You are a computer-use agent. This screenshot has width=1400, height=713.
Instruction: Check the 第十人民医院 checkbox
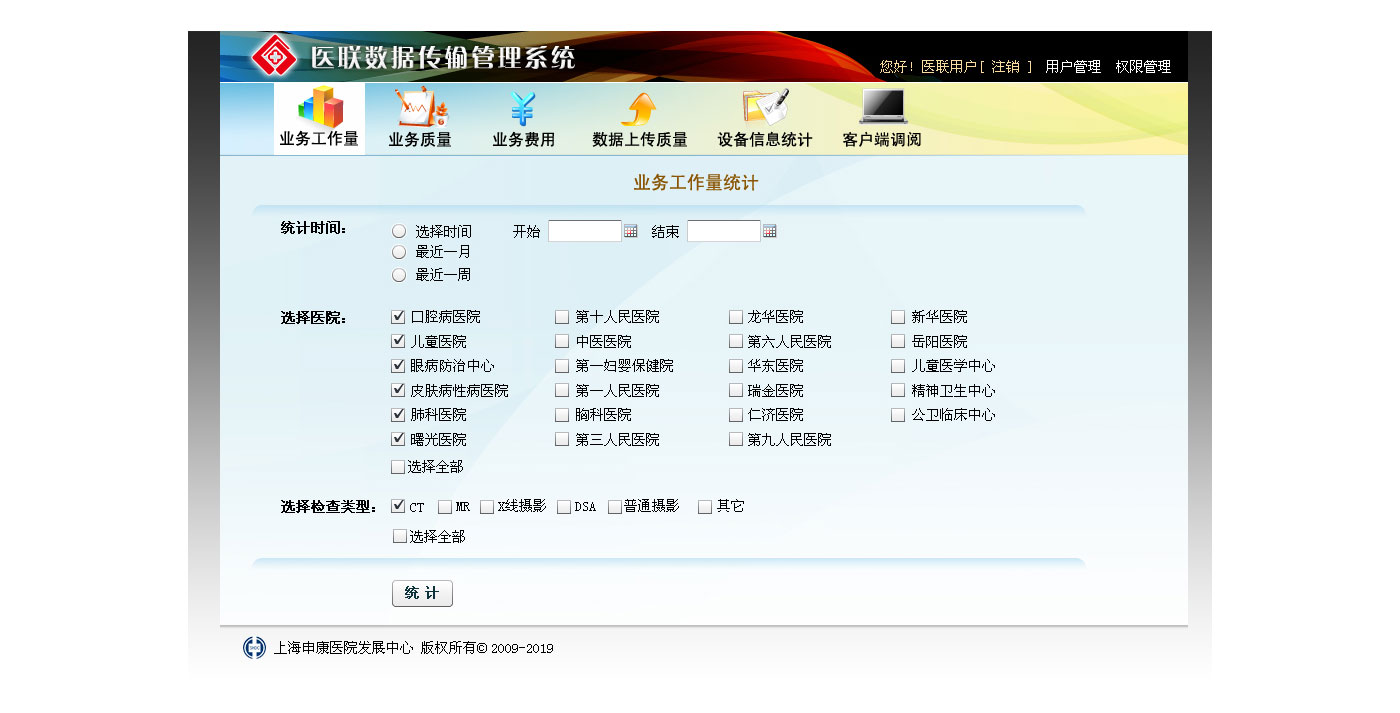[562, 317]
